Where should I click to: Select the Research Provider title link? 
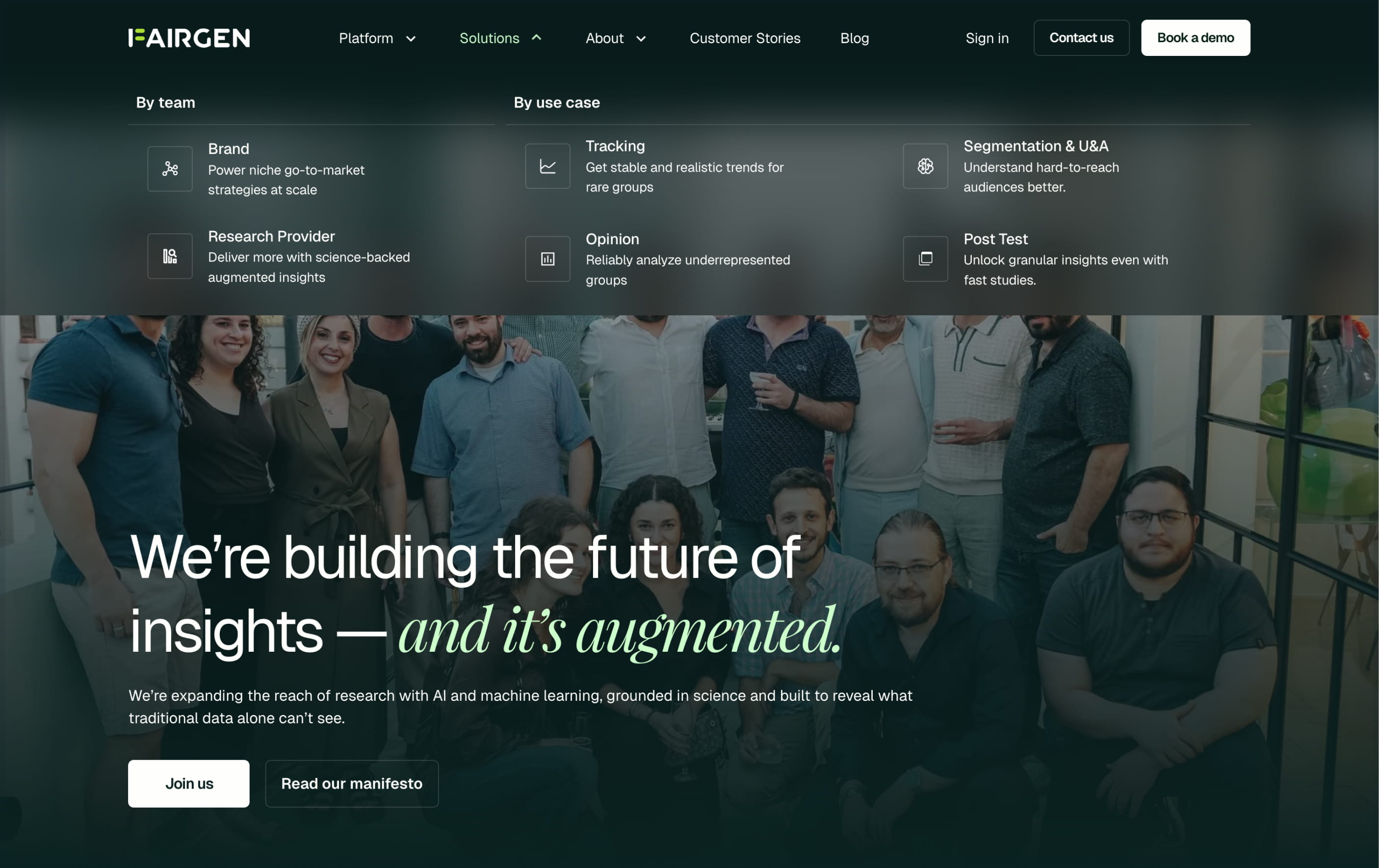click(x=271, y=236)
